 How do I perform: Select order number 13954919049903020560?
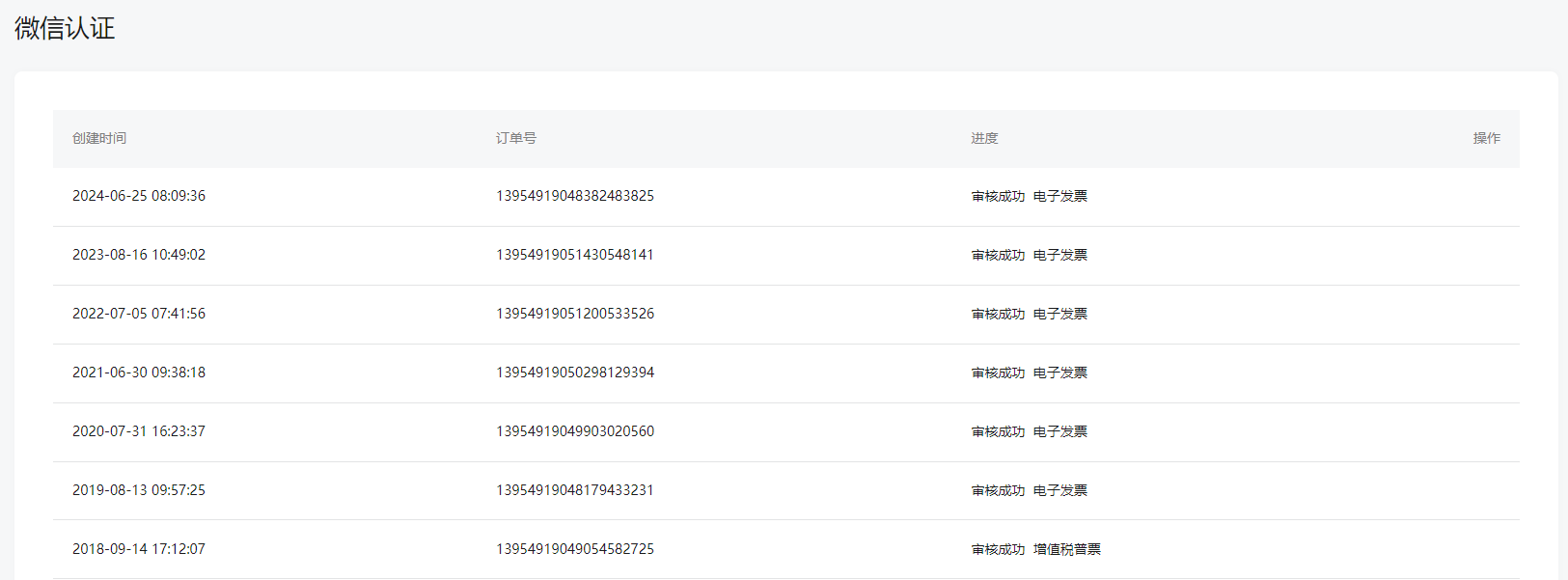pyautogui.click(x=575, y=431)
